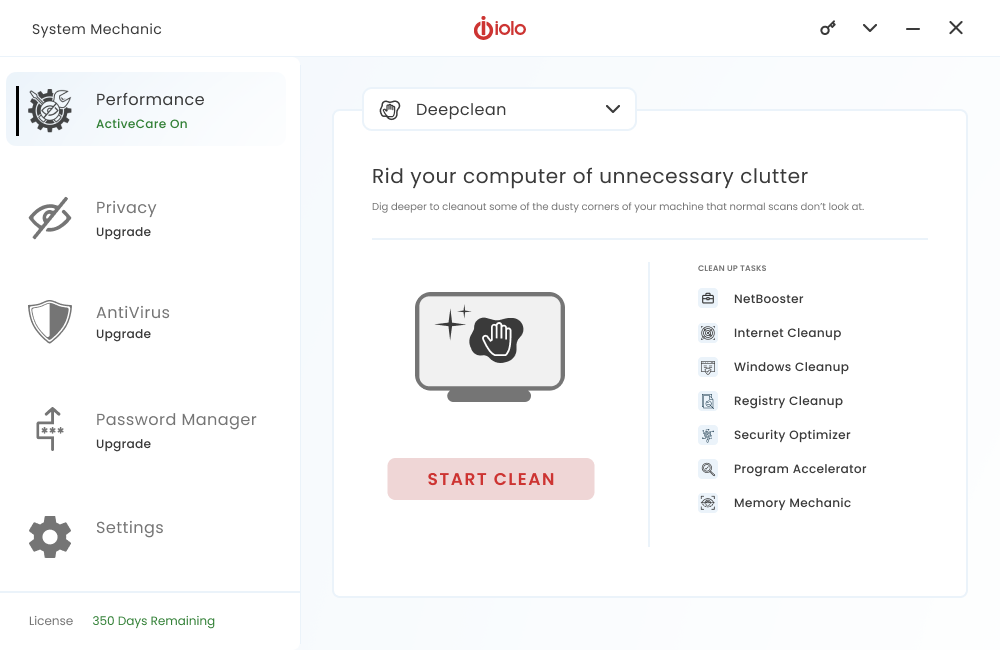Viewport: 1000px width, 650px height.
Task: Select the NetBooster task label
Action: pyautogui.click(x=768, y=299)
